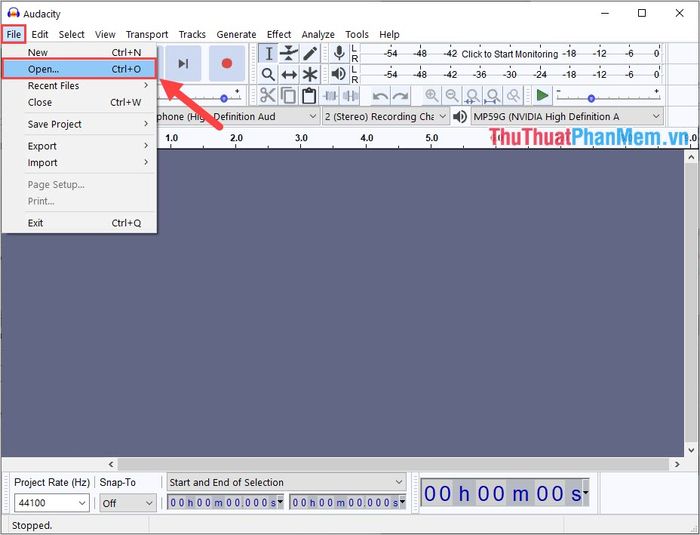Click Exit in the File menu
Screen dimensions: 700x535
(36, 223)
